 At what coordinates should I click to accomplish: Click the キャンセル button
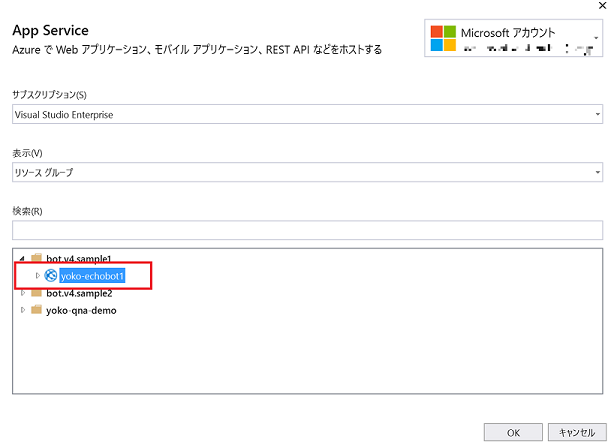577,432
